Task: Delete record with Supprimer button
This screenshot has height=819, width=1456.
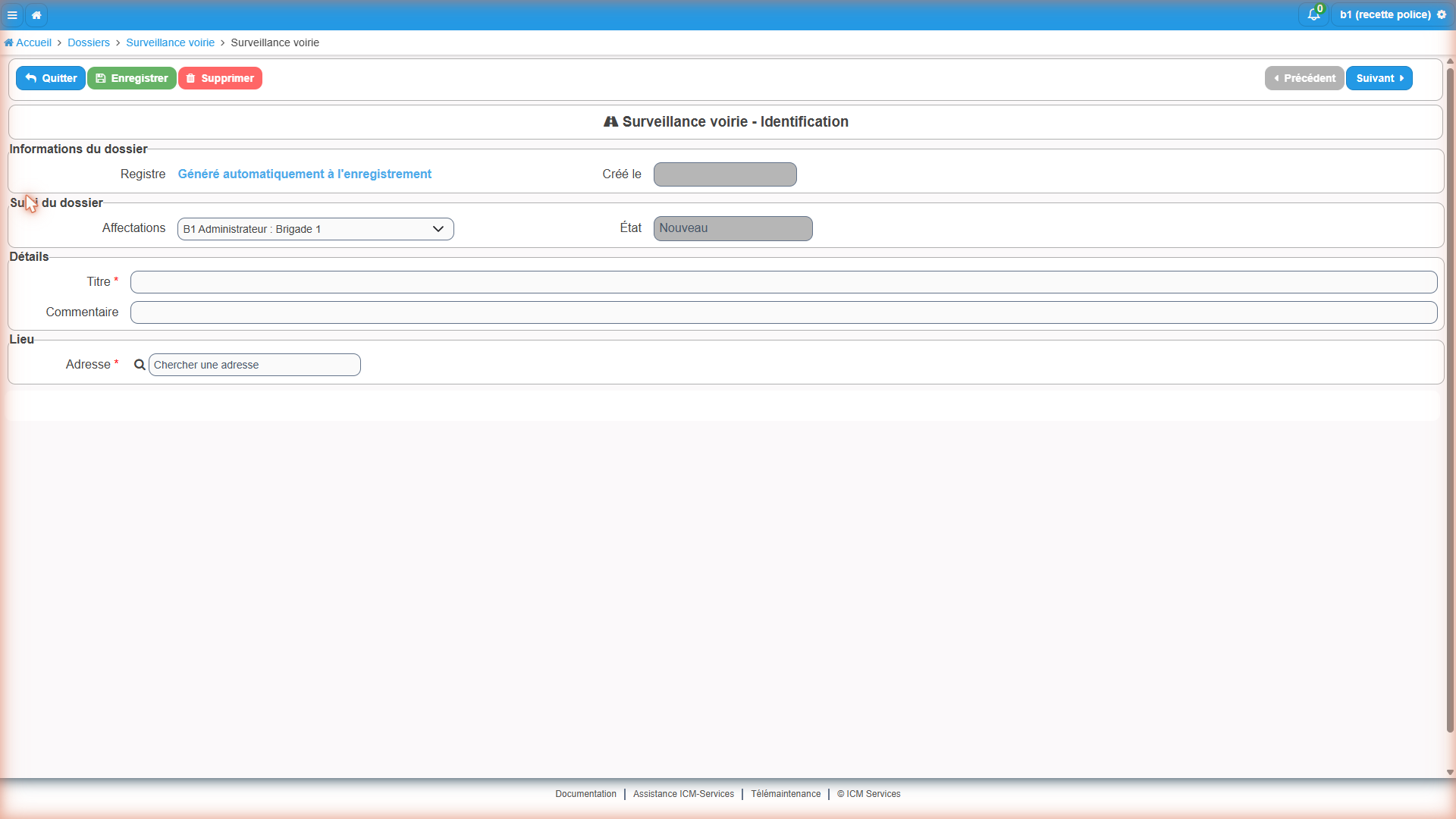Action: [220, 78]
